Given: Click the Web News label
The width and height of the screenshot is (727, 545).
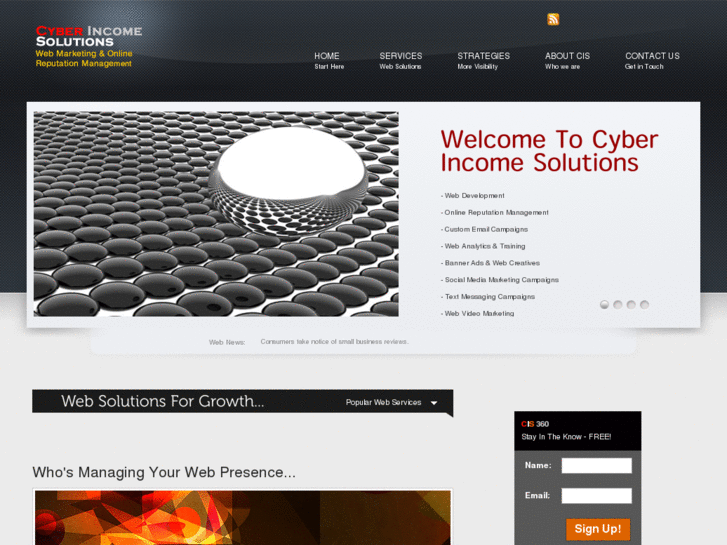Looking at the screenshot, I should pos(227,342).
